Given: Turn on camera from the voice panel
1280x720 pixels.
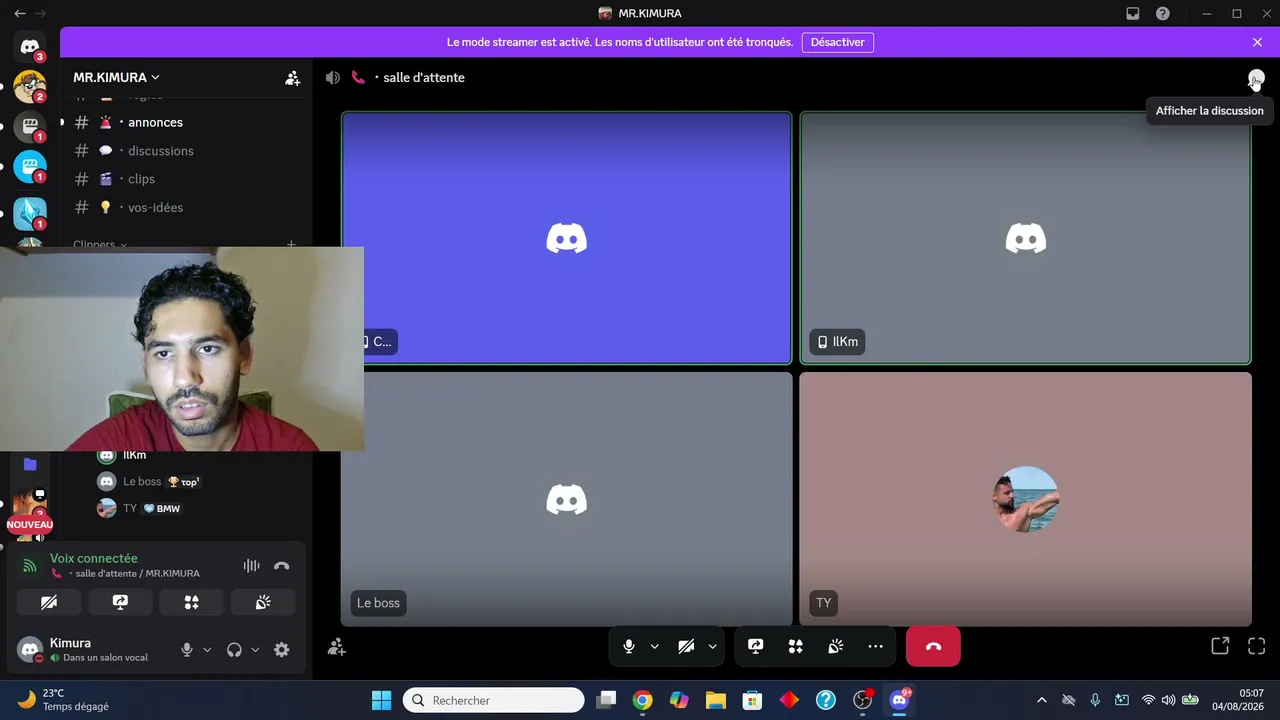Looking at the screenshot, I should coord(49,602).
